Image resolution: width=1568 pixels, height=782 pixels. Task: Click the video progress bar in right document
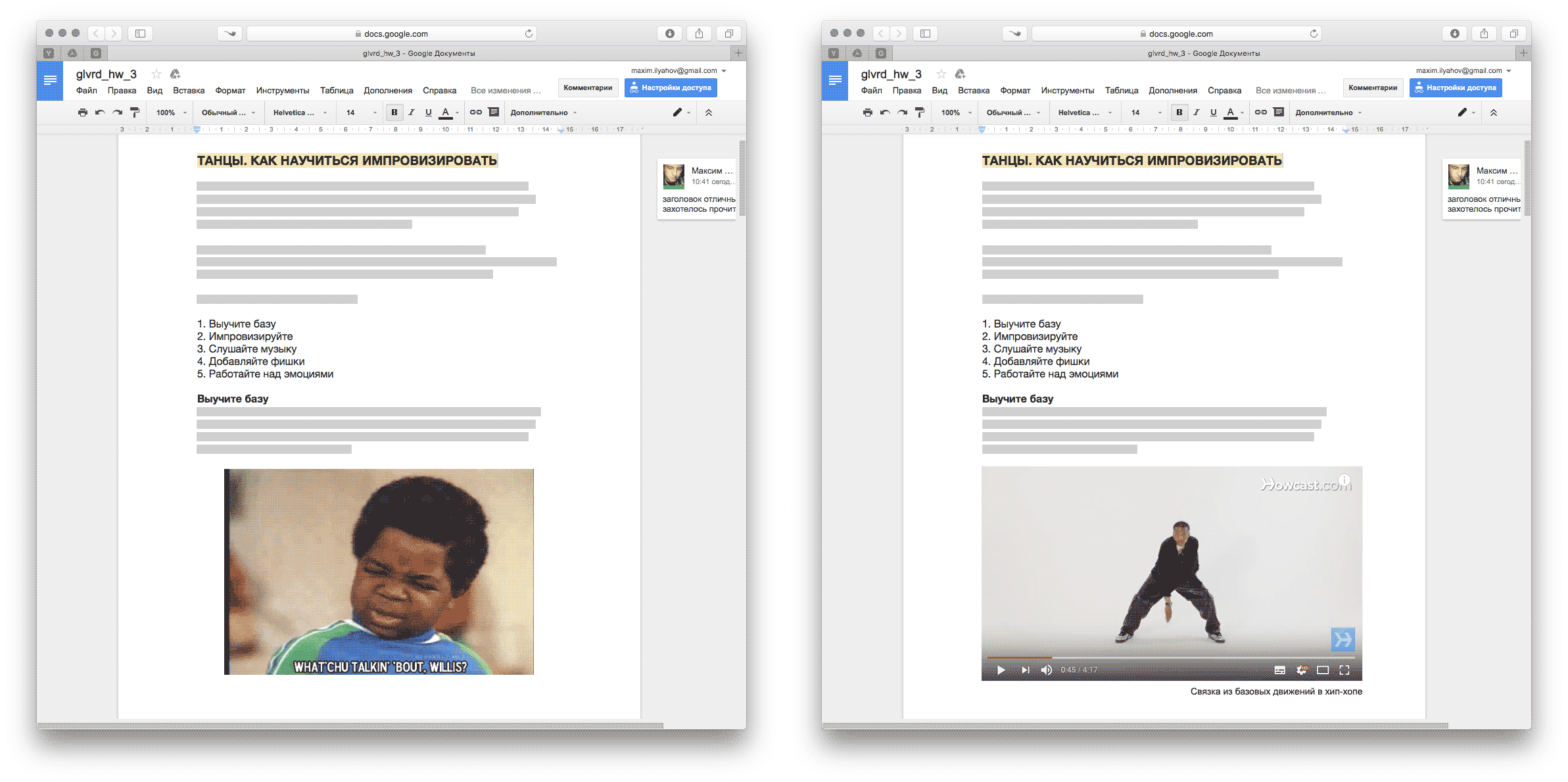[1171, 658]
